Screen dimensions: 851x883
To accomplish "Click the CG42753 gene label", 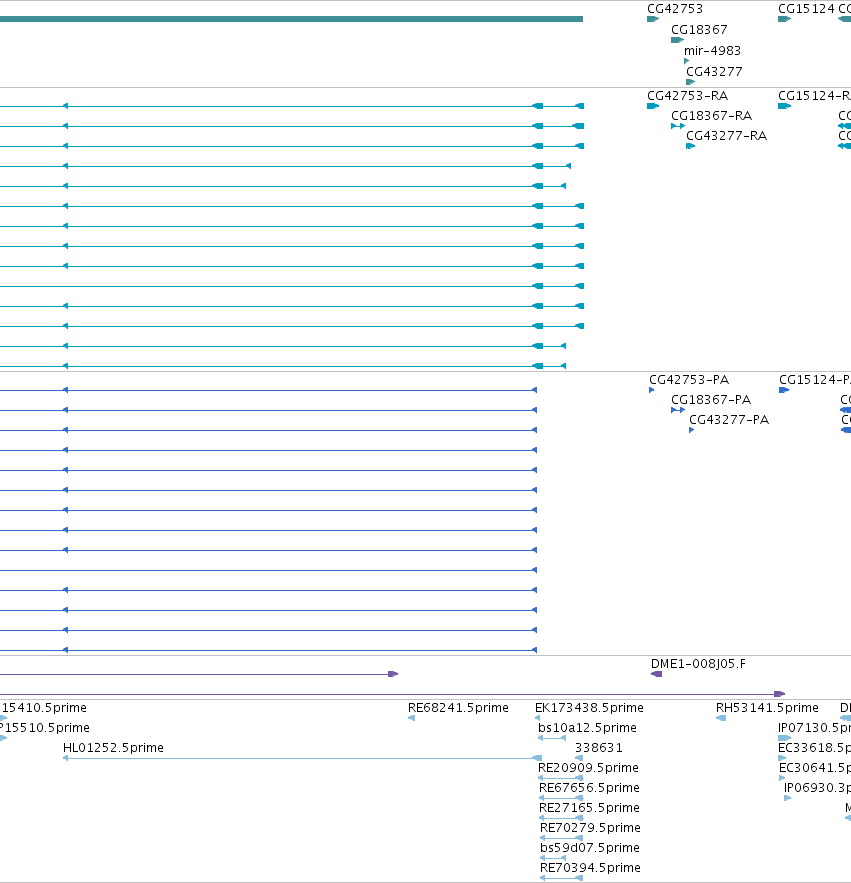I will [675, 9].
